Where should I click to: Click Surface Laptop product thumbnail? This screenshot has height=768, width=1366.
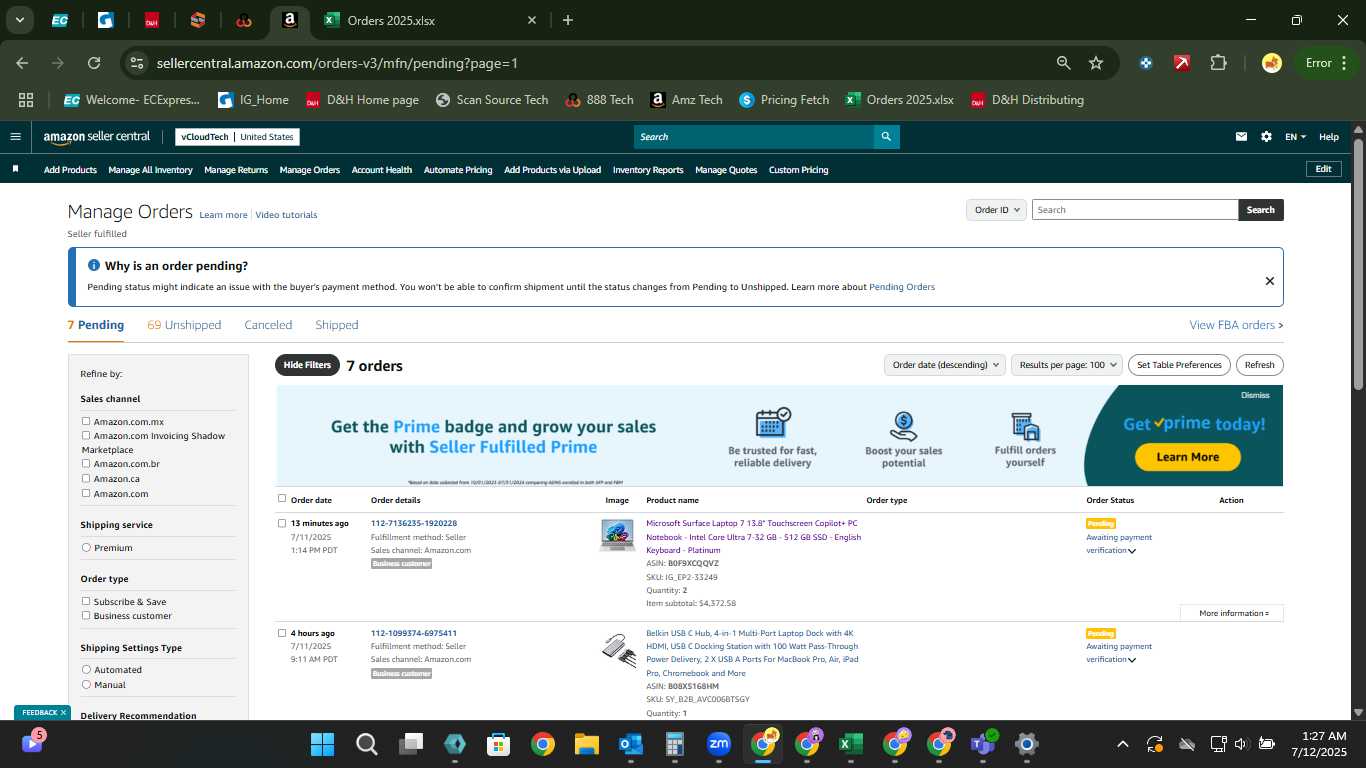tap(617, 535)
